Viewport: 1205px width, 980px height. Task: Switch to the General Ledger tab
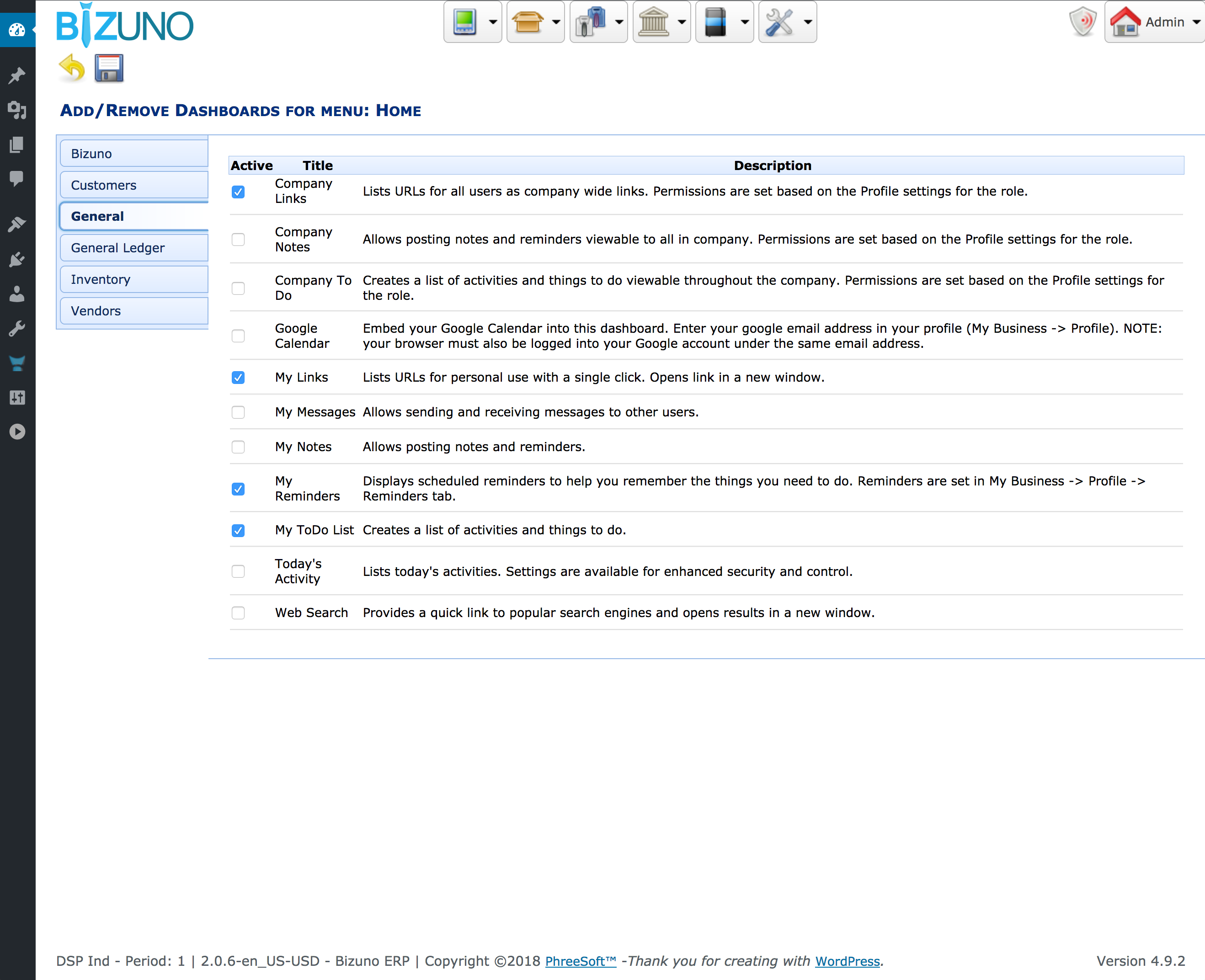(117, 248)
